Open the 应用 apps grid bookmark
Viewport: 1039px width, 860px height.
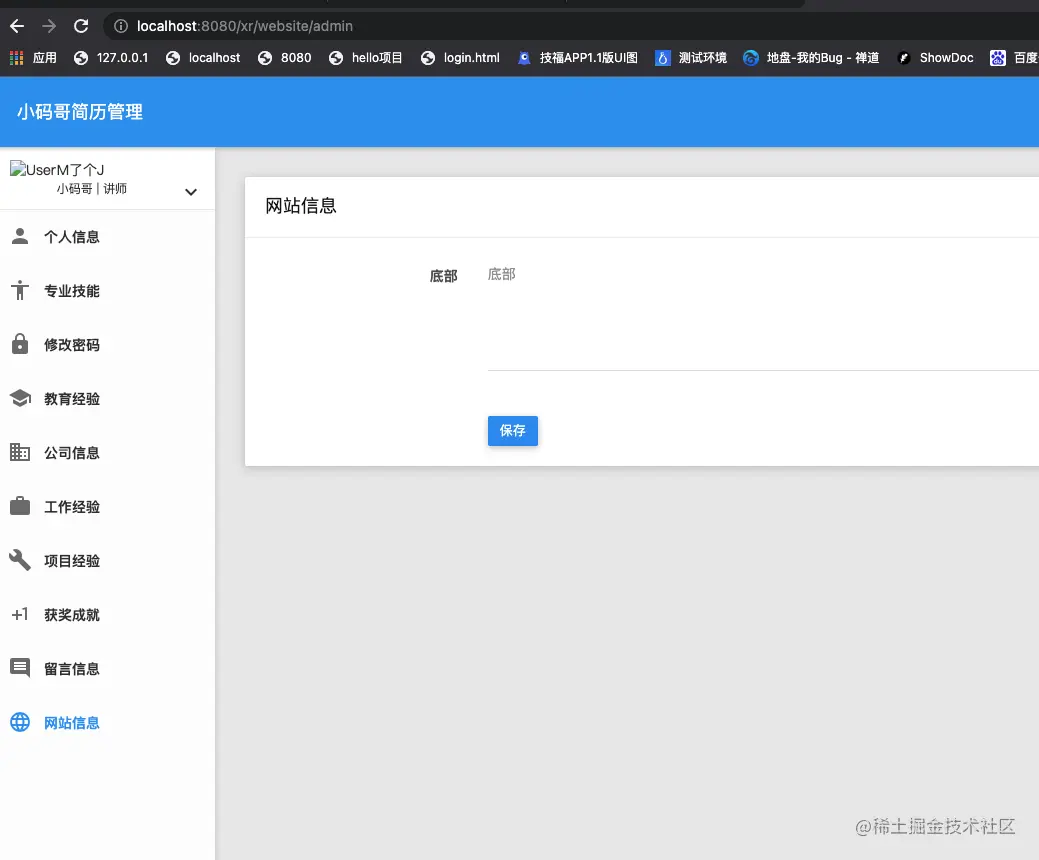(x=33, y=58)
